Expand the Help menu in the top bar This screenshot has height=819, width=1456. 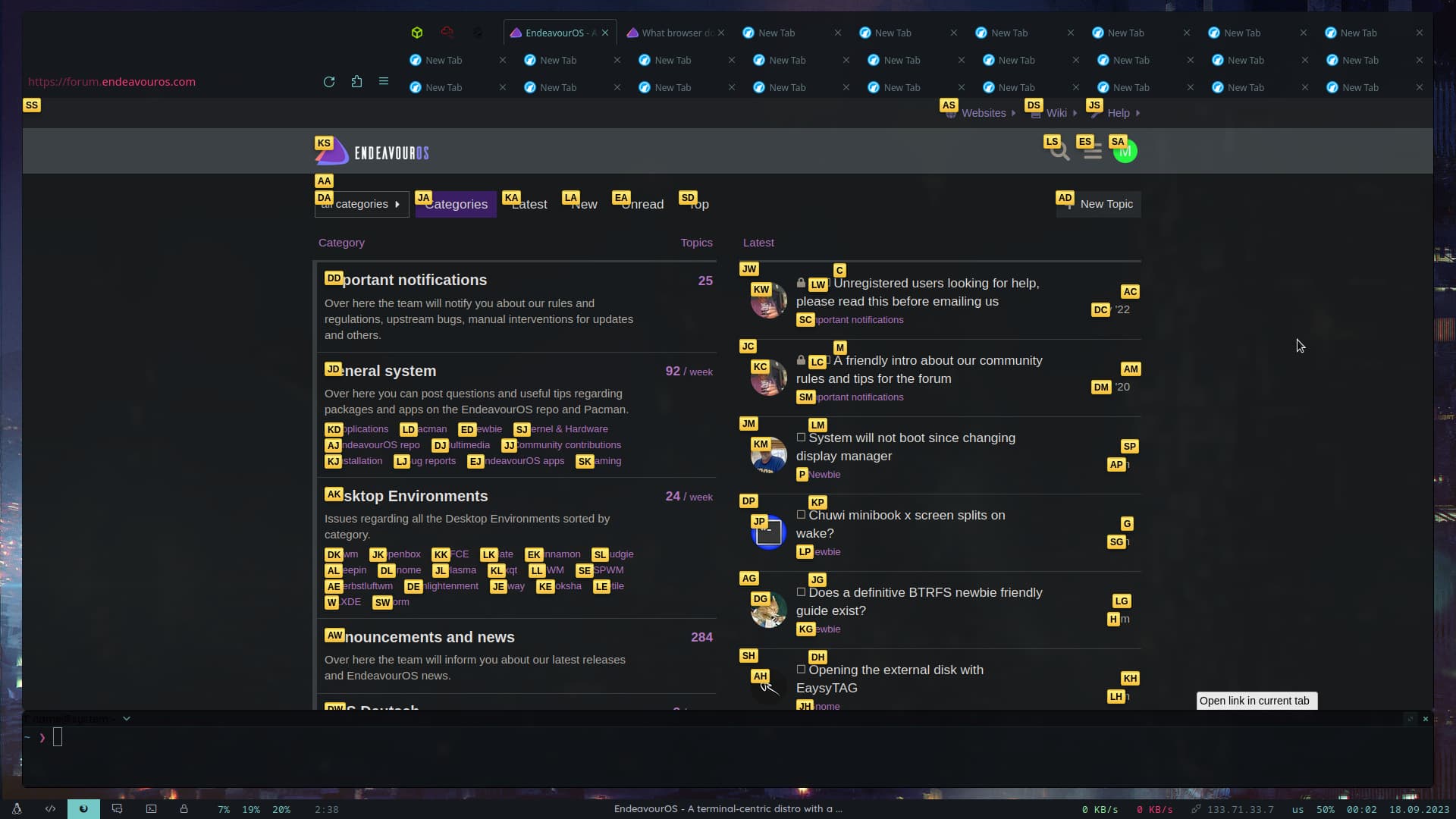pos(1115,113)
